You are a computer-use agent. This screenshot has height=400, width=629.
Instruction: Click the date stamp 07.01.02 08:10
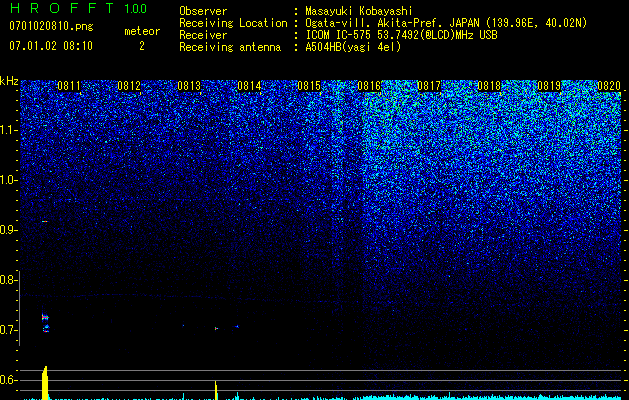[51, 46]
